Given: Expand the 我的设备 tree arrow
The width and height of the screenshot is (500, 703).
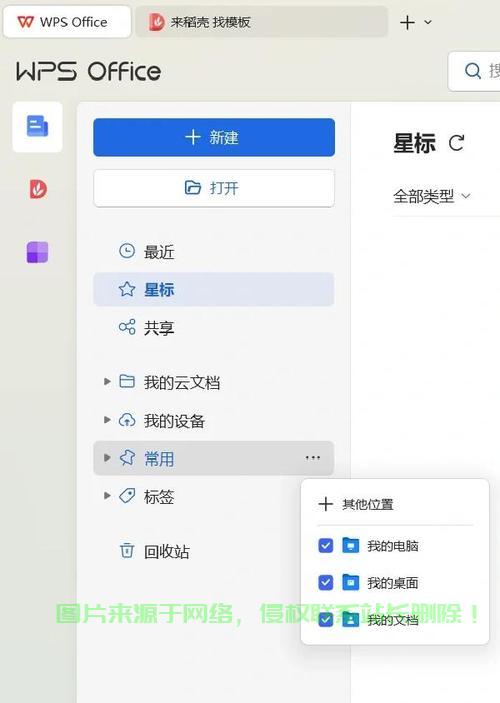Looking at the screenshot, I should coord(107,420).
